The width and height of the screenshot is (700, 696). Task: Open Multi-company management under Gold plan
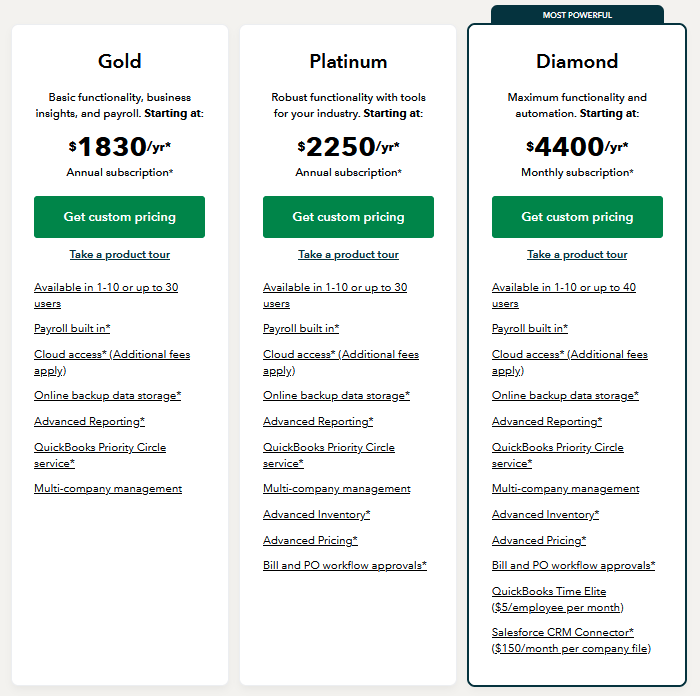(108, 489)
